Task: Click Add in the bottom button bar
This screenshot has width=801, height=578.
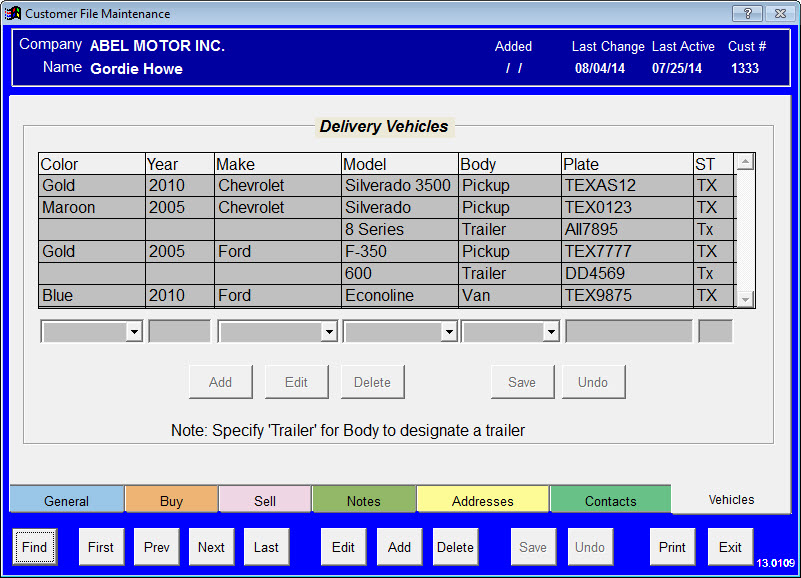Action: pyautogui.click(x=399, y=547)
